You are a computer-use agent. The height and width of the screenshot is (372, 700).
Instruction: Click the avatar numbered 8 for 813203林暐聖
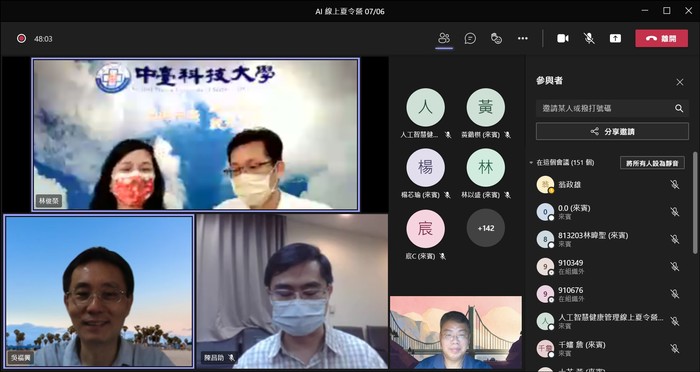tap(545, 239)
